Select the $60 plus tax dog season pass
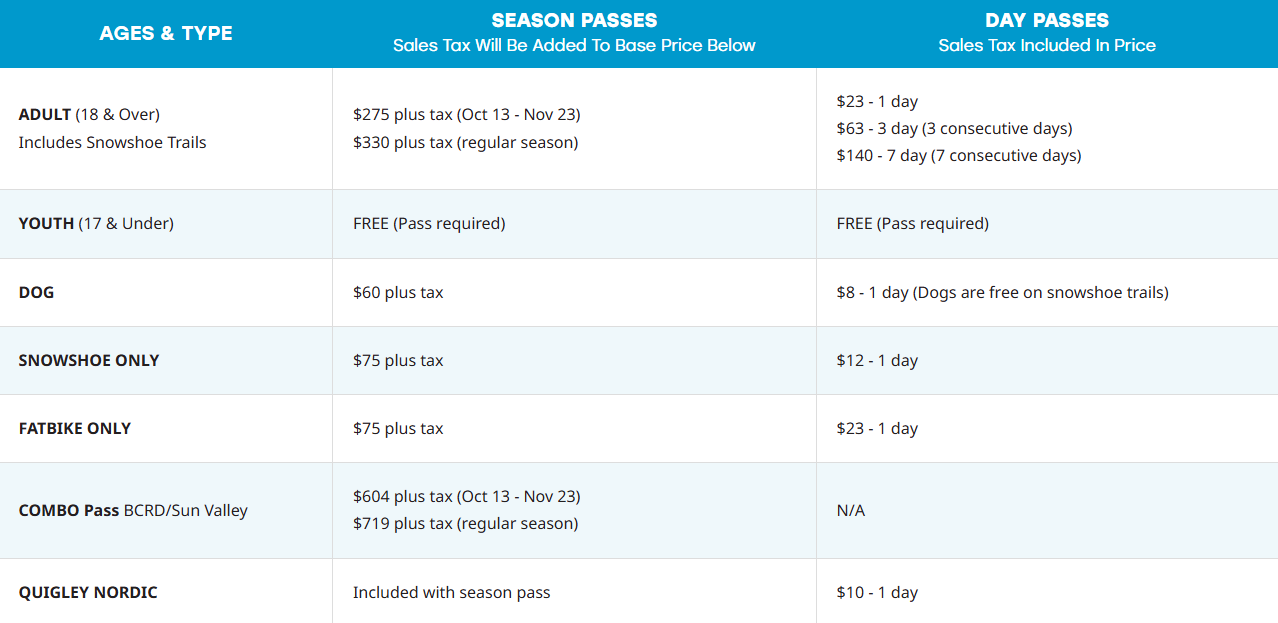 (x=398, y=293)
